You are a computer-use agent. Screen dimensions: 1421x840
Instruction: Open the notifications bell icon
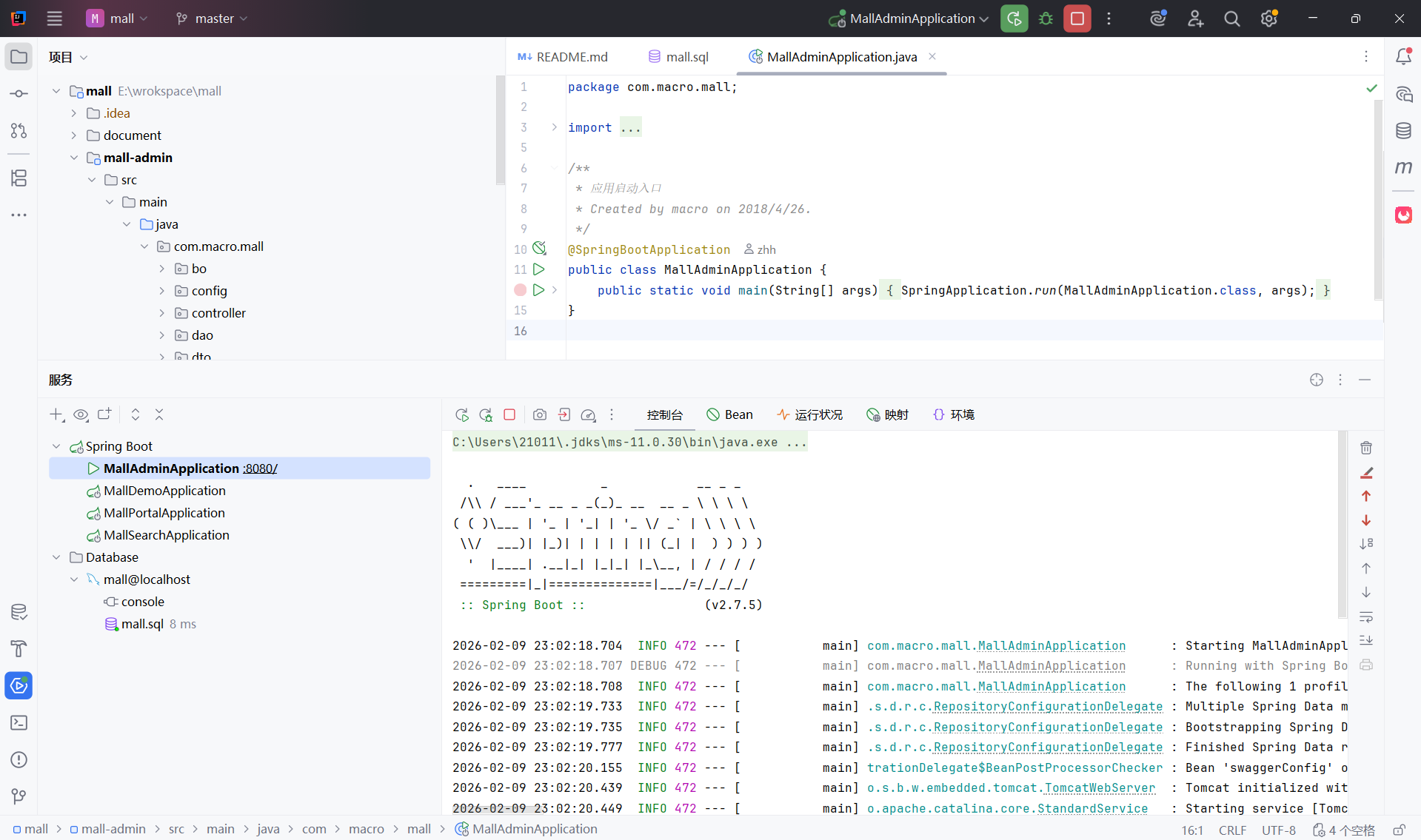click(1403, 57)
